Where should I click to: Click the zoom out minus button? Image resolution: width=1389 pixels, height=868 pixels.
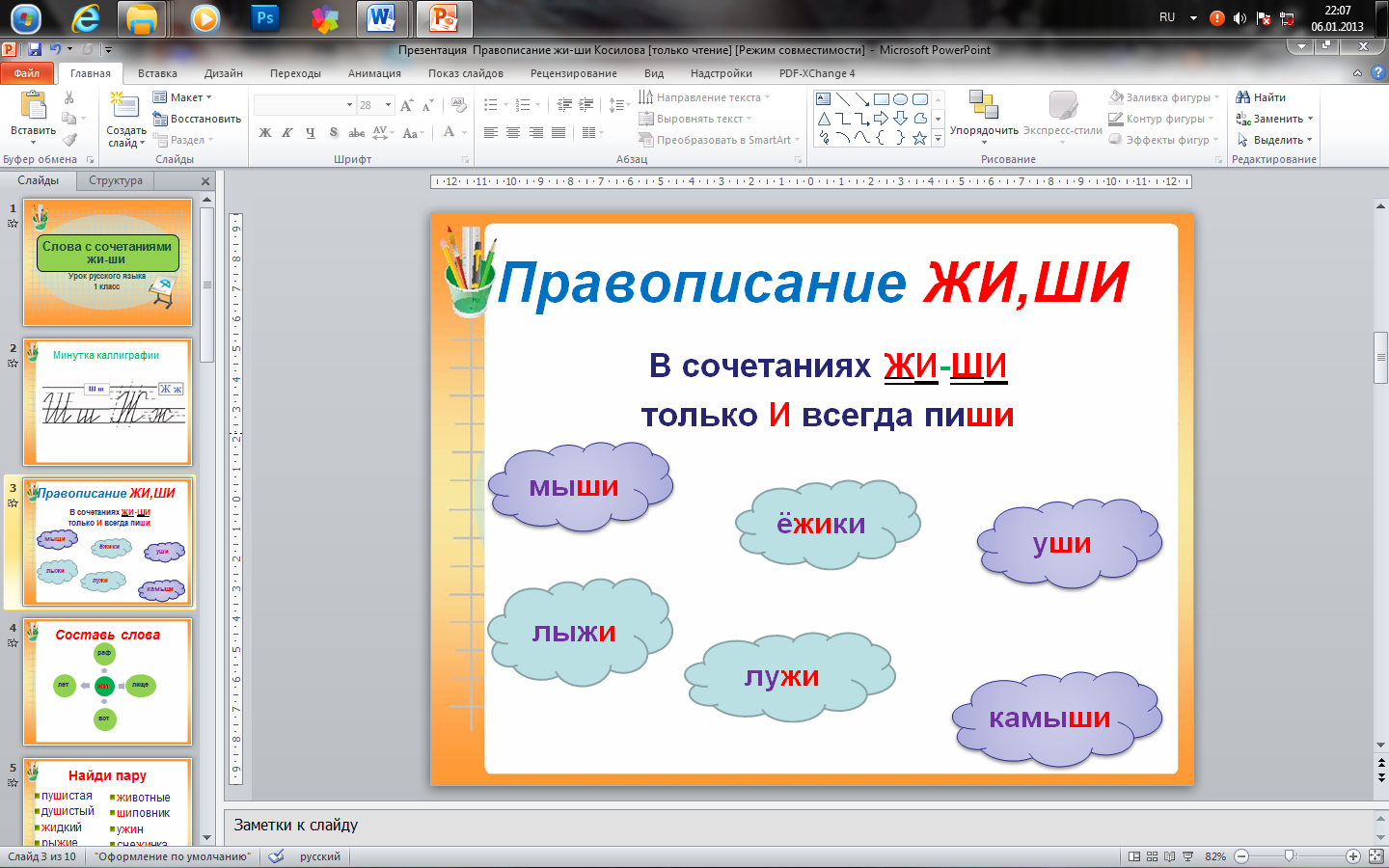pyautogui.click(x=1241, y=856)
